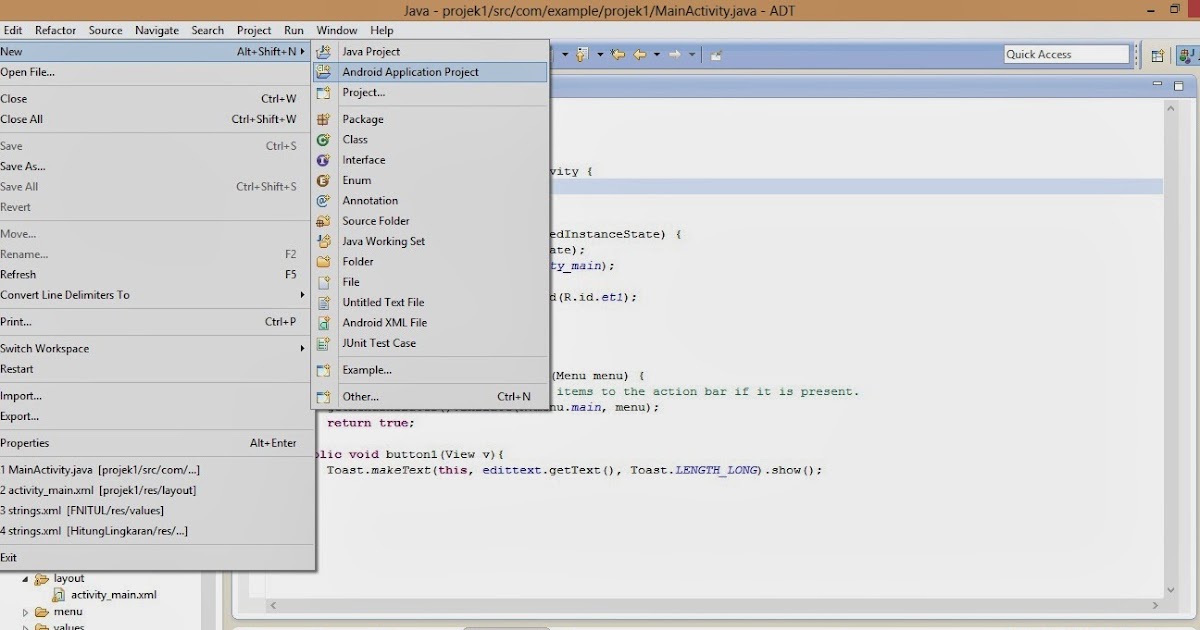Viewport: 1200px width, 630px height.
Task: Open the Forward history dropdown arrow
Action: click(691, 54)
